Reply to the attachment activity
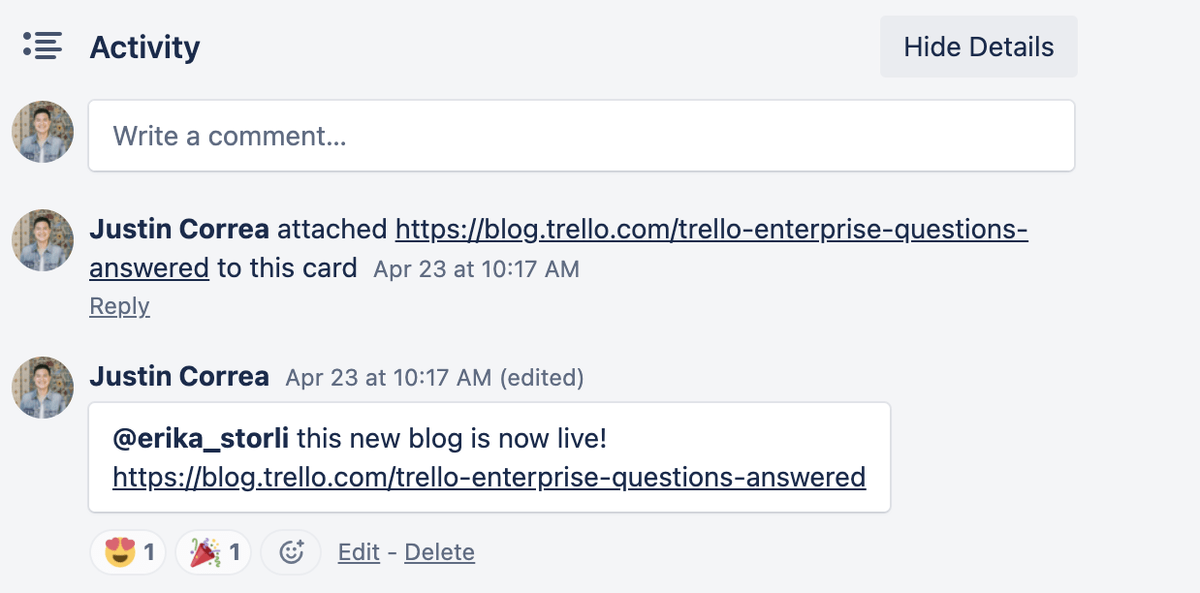1200x593 pixels. pyautogui.click(x=119, y=307)
